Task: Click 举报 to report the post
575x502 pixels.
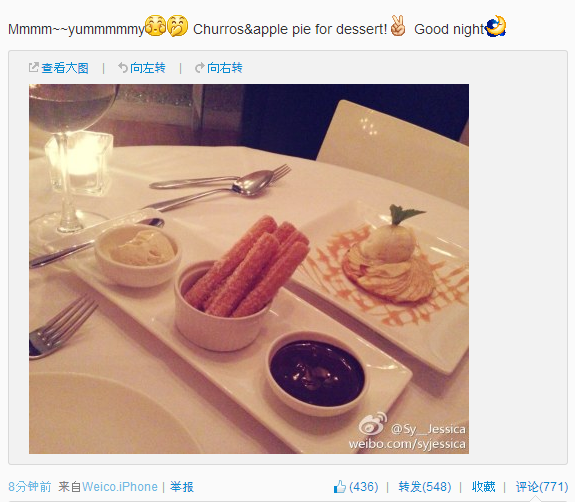Action: click(x=182, y=487)
